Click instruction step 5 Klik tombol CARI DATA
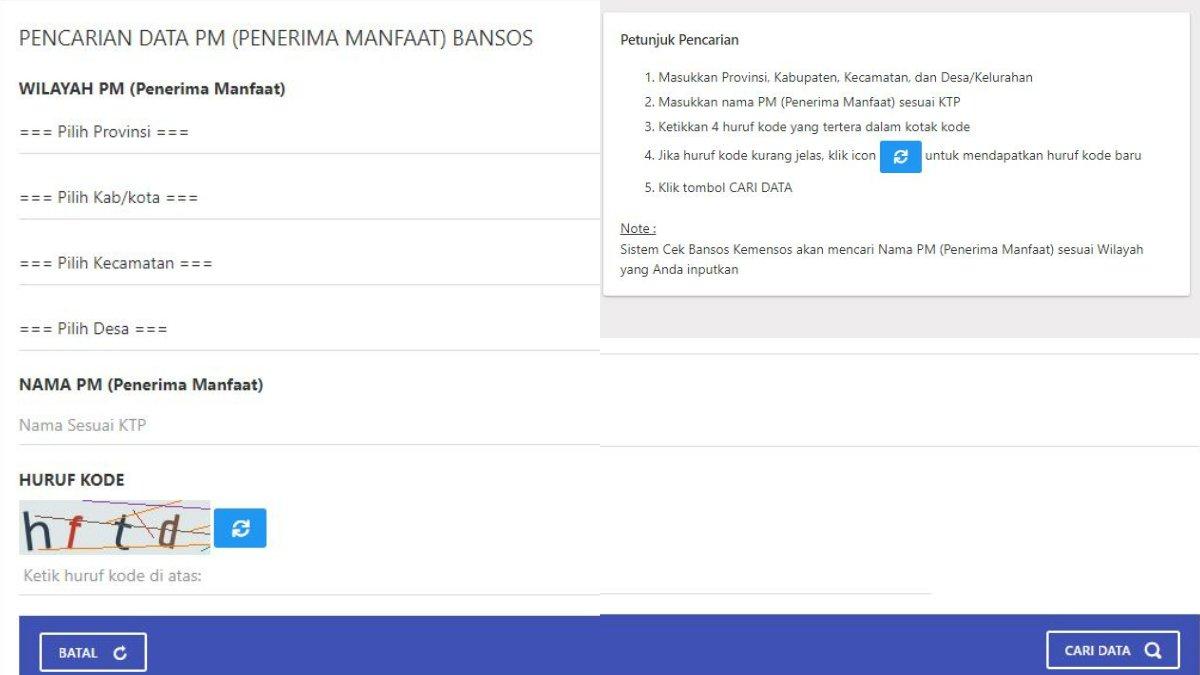Image resolution: width=1200 pixels, height=675 pixels. (718, 188)
